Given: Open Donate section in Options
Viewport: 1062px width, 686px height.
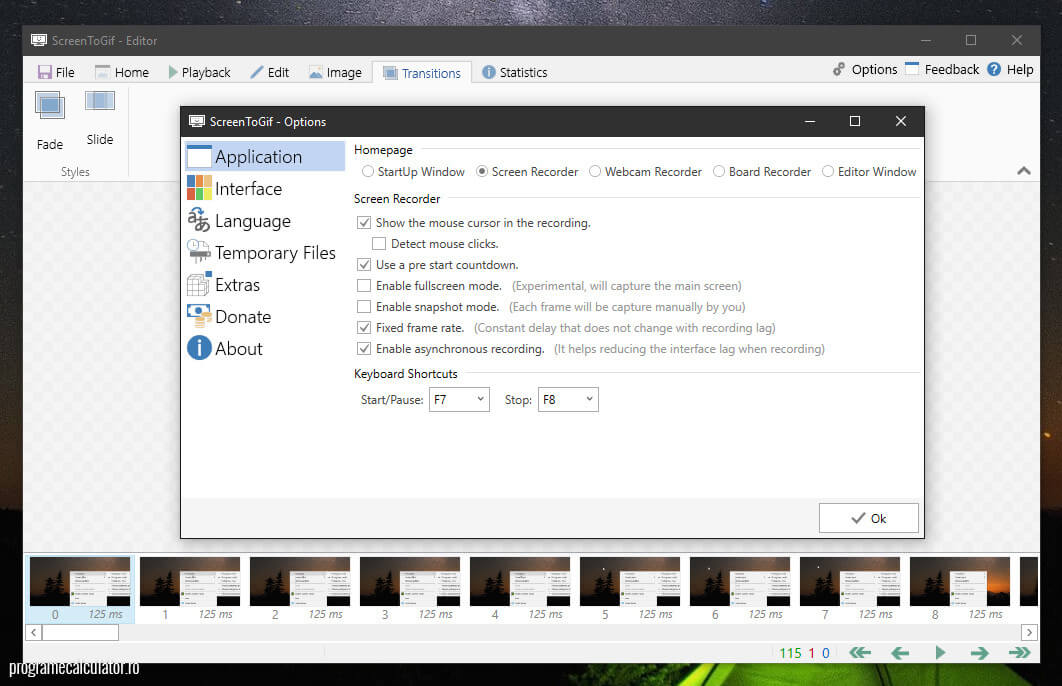Looking at the screenshot, I should [264, 316].
